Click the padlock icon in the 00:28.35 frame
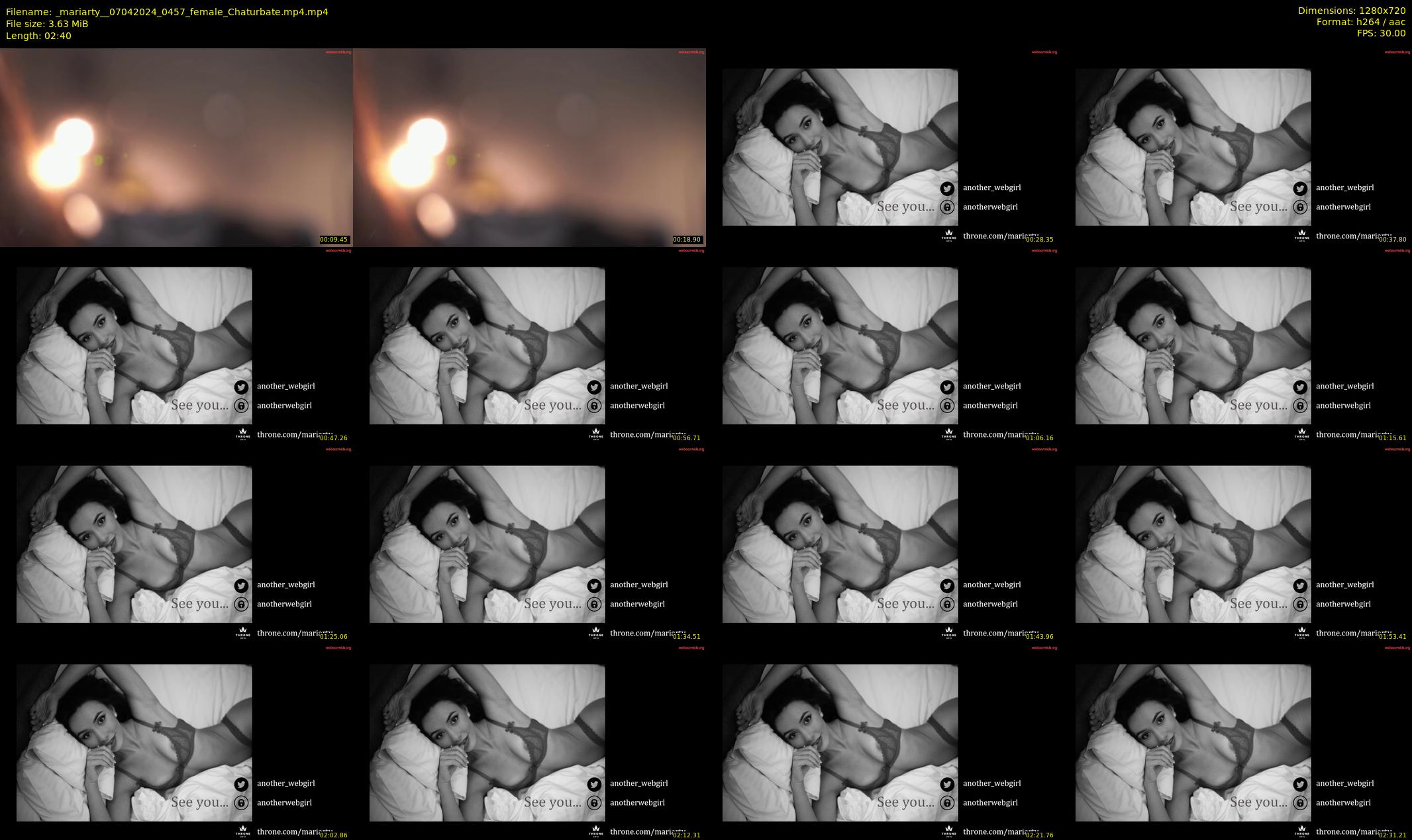The image size is (1412, 840). click(947, 207)
